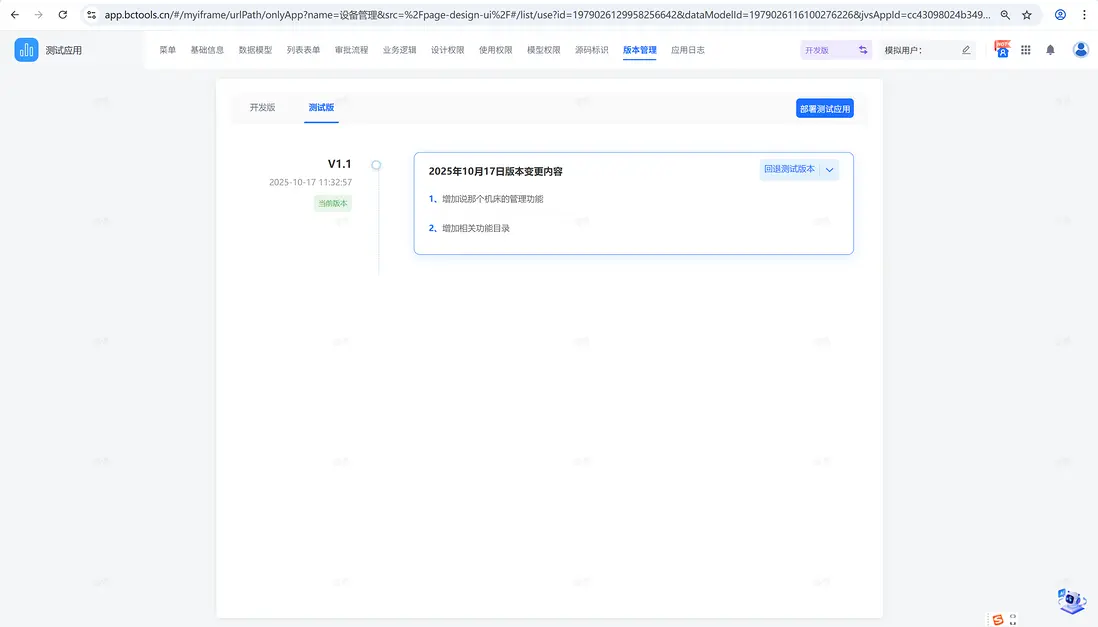
Task: Open the floating assistant robot icon
Action: pyautogui.click(x=1071, y=600)
